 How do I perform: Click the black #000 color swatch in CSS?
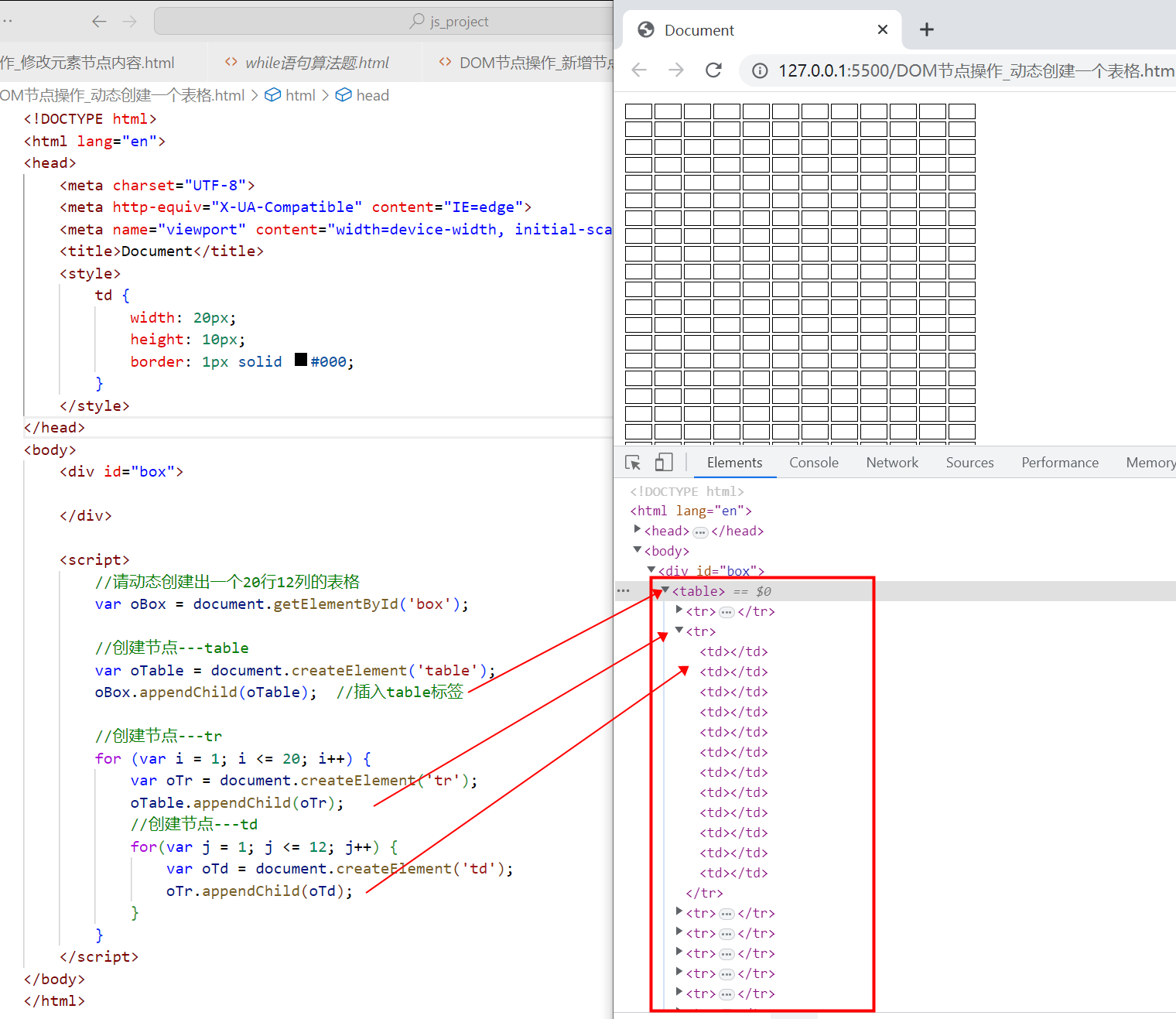pos(301,360)
